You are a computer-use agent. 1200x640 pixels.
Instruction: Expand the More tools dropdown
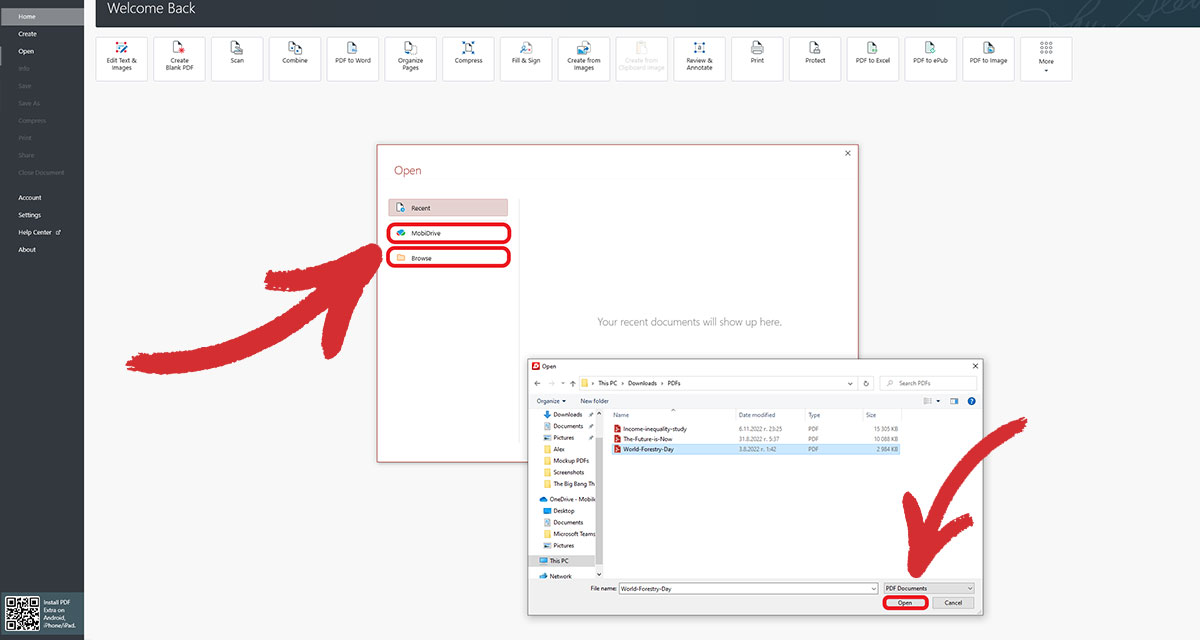[x=1046, y=58]
